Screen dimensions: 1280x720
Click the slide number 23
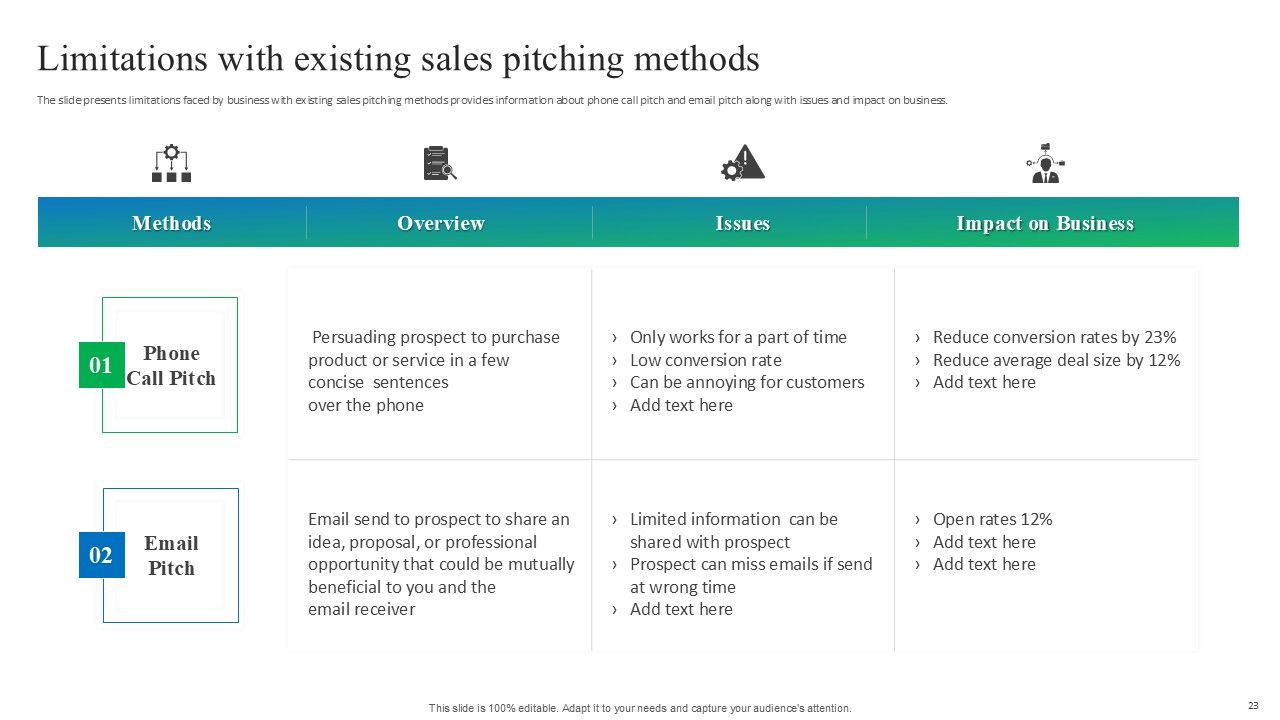1253,705
